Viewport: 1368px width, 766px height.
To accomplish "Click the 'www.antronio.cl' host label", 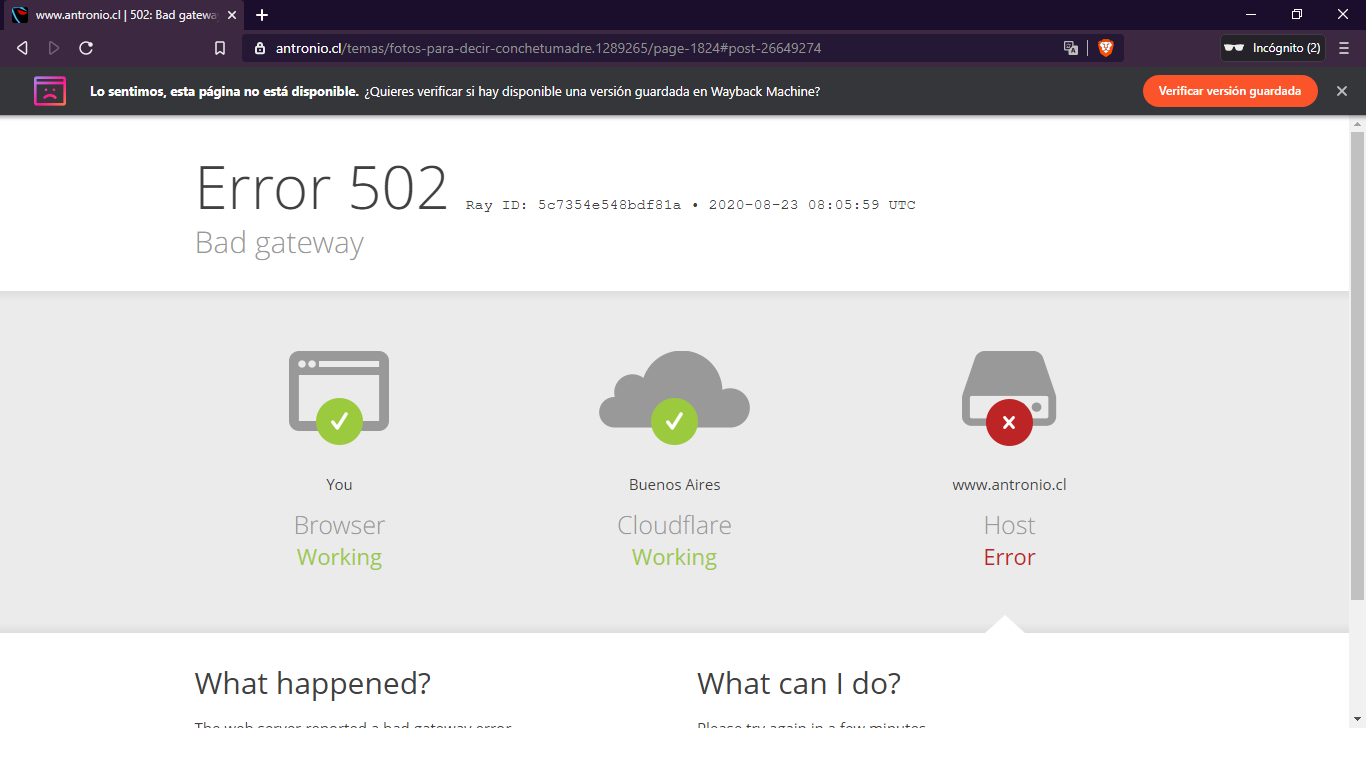I will [1009, 485].
